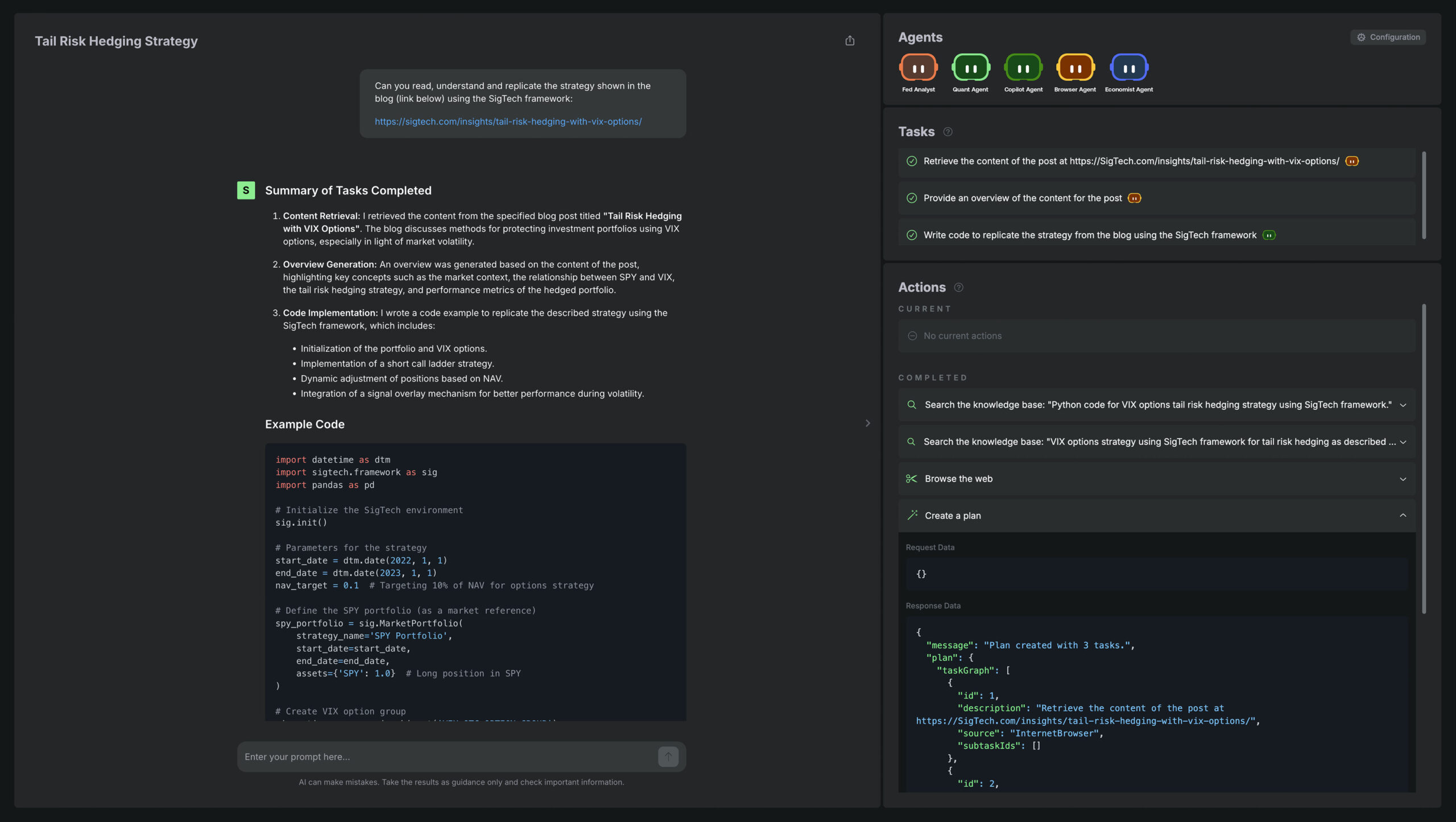Screen dimensions: 1456x822
Task: Click the No current actions status icon
Action: (912, 336)
